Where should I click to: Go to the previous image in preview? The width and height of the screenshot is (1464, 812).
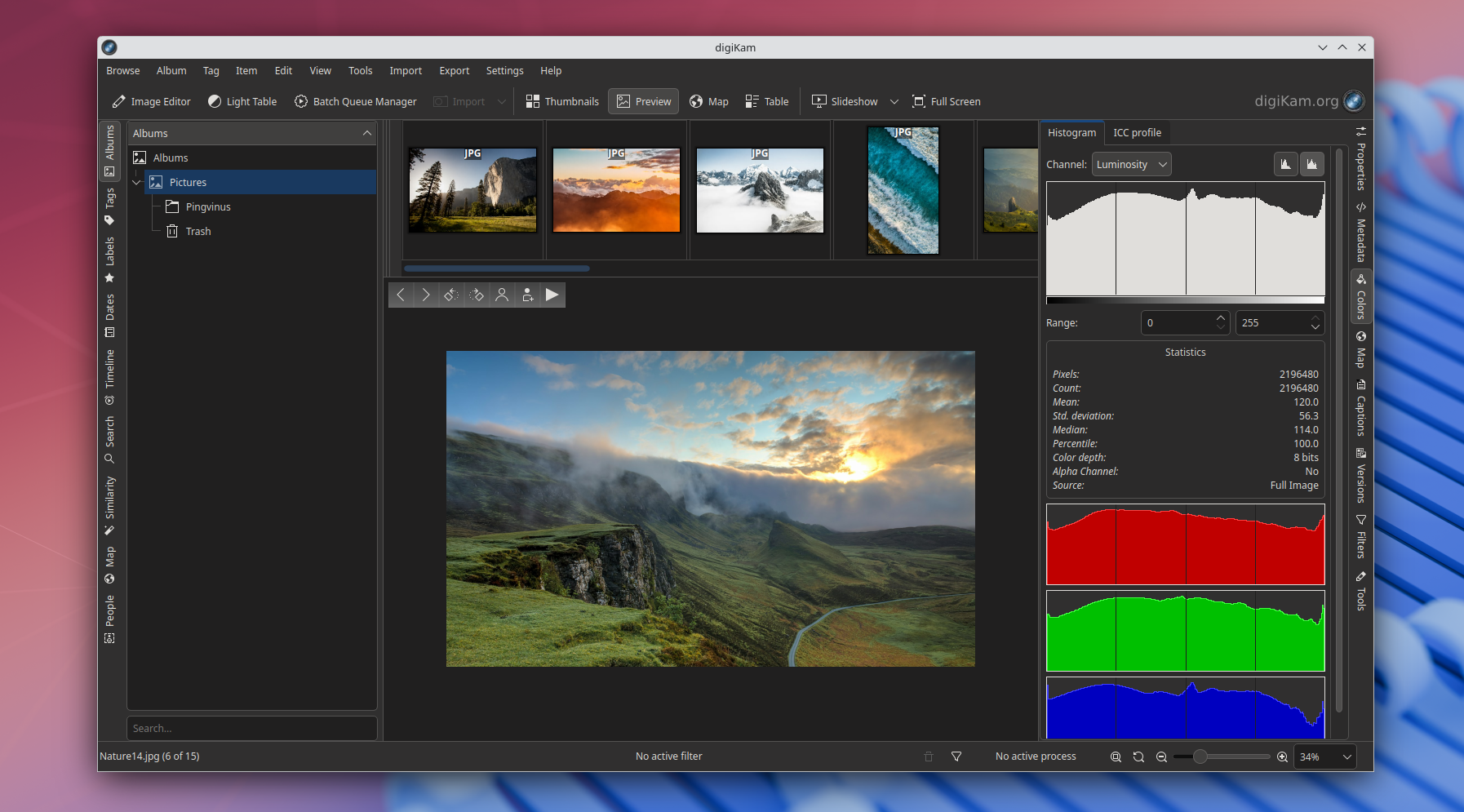(x=401, y=295)
